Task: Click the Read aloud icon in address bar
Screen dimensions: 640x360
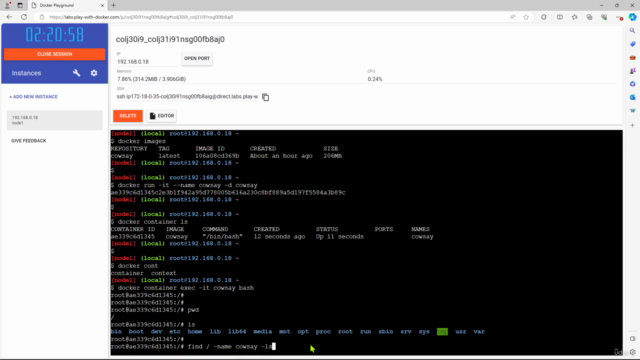Action: [x=513, y=17]
